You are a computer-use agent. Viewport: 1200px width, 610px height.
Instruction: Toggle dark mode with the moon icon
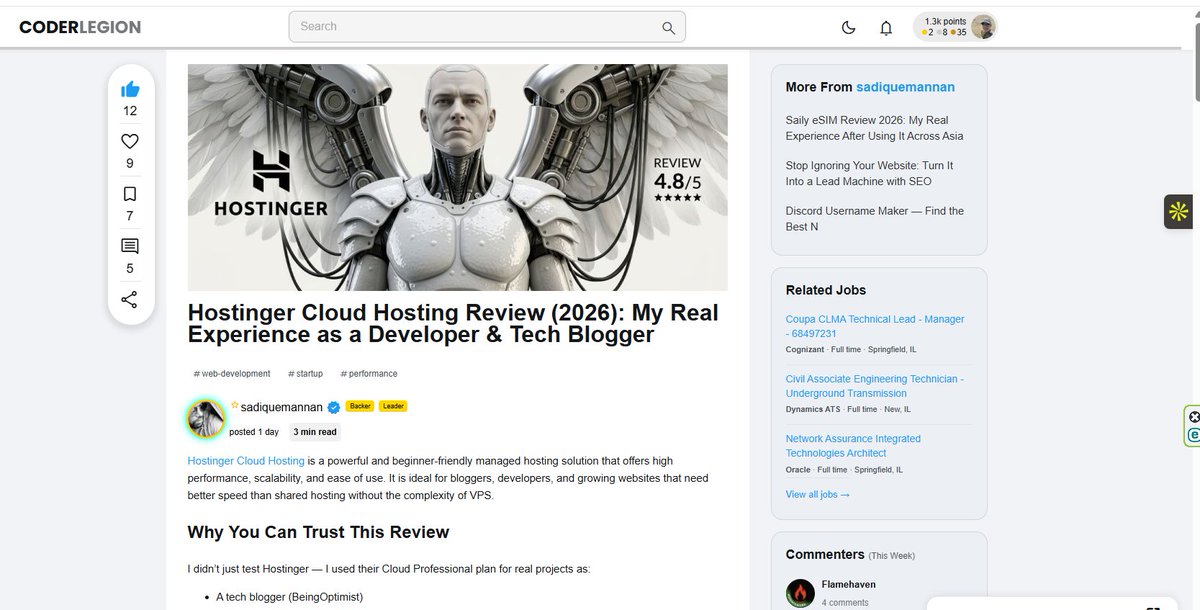coord(849,28)
